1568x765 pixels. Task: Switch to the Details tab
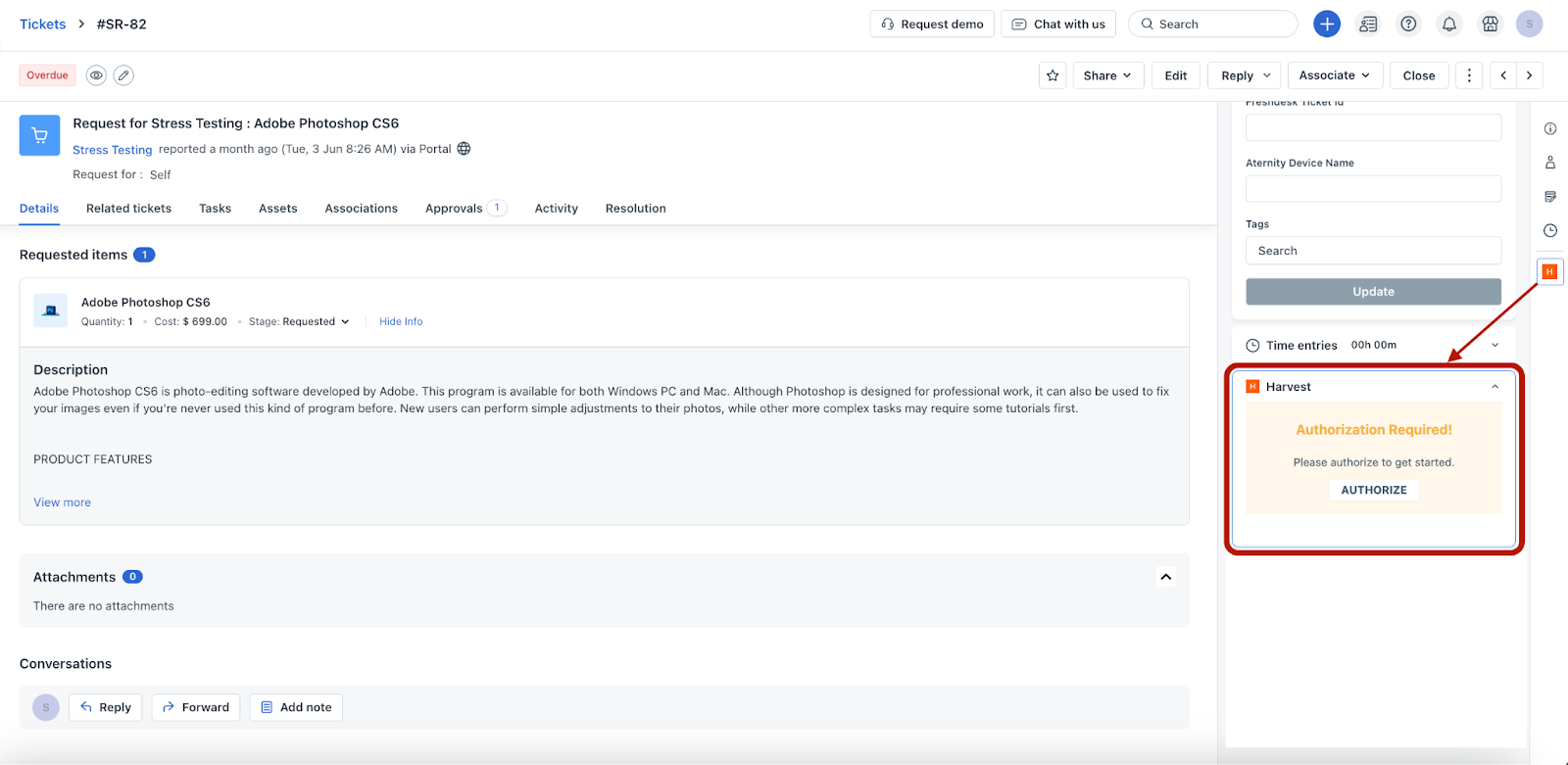pyautogui.click(x=39, y=209)
